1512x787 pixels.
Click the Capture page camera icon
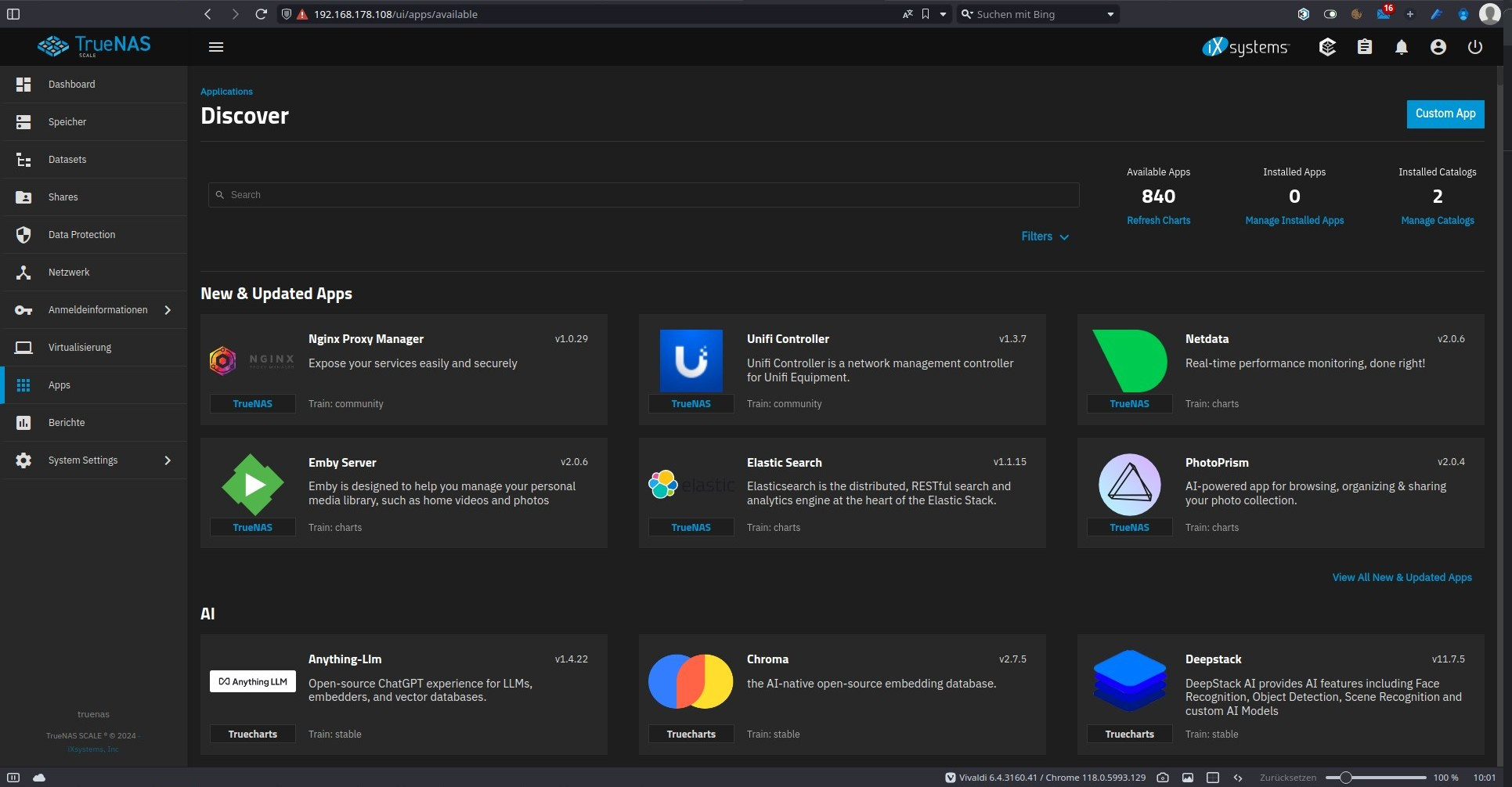(x=1163, y=778)
